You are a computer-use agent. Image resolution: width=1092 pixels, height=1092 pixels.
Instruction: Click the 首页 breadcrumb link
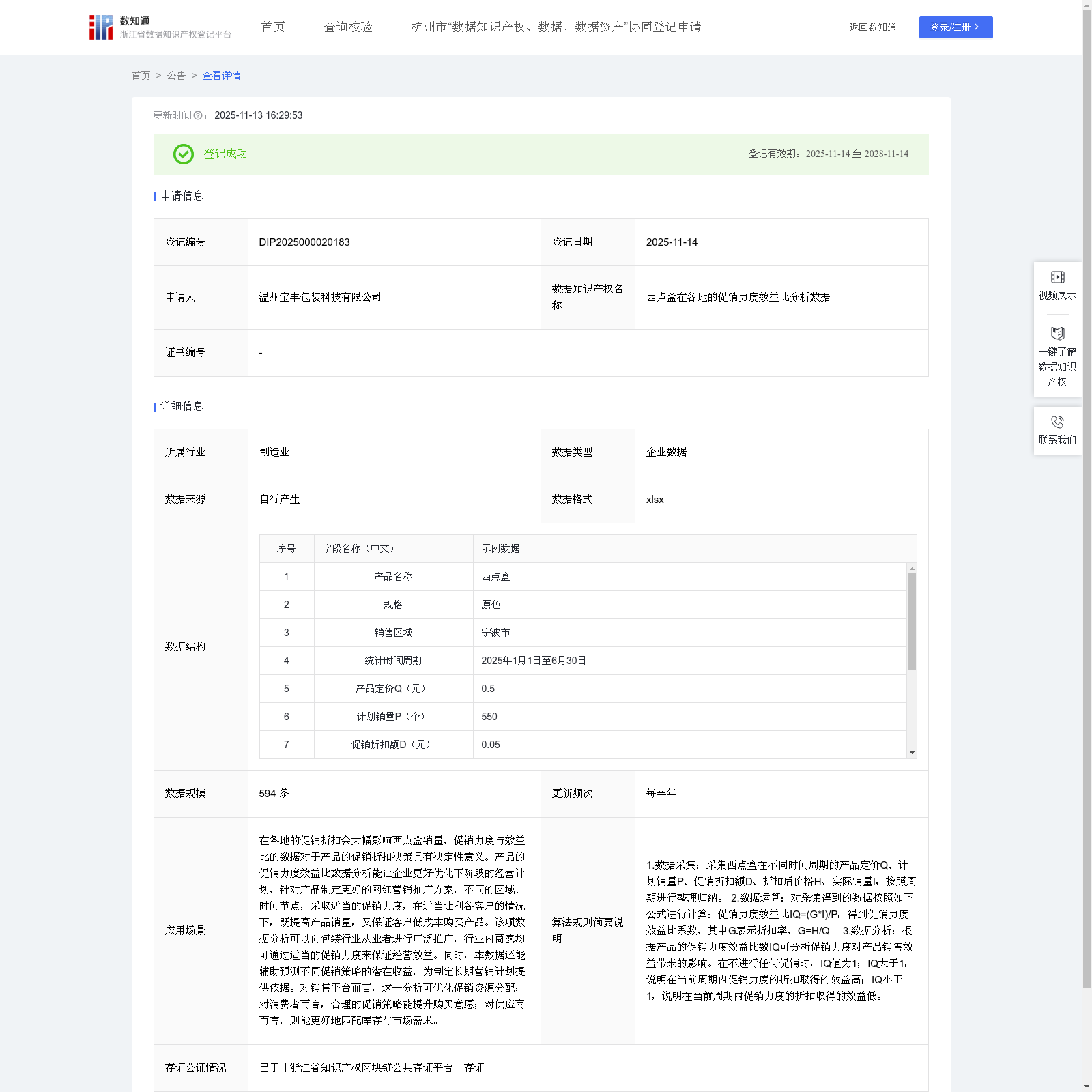[x=141, y=76]
